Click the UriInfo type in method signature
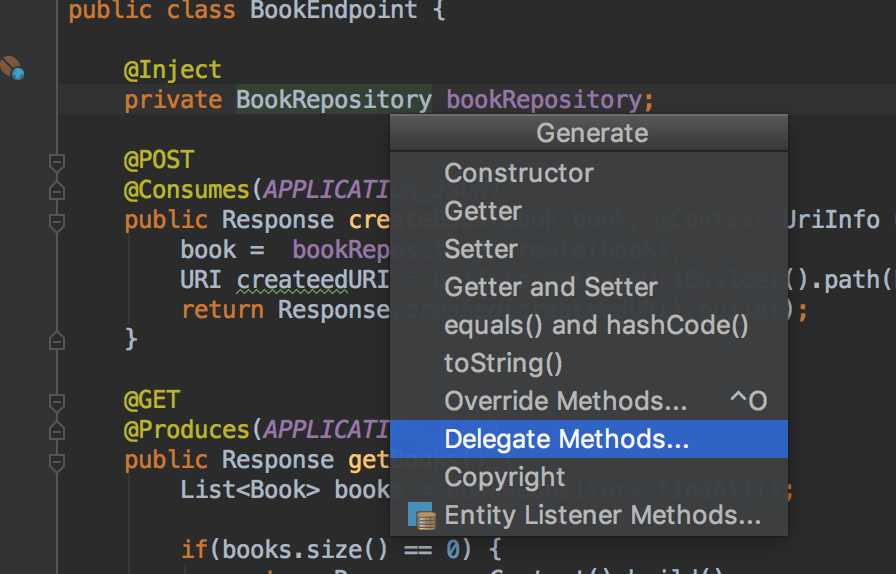The image size is (896, 574). pos(833,220)
